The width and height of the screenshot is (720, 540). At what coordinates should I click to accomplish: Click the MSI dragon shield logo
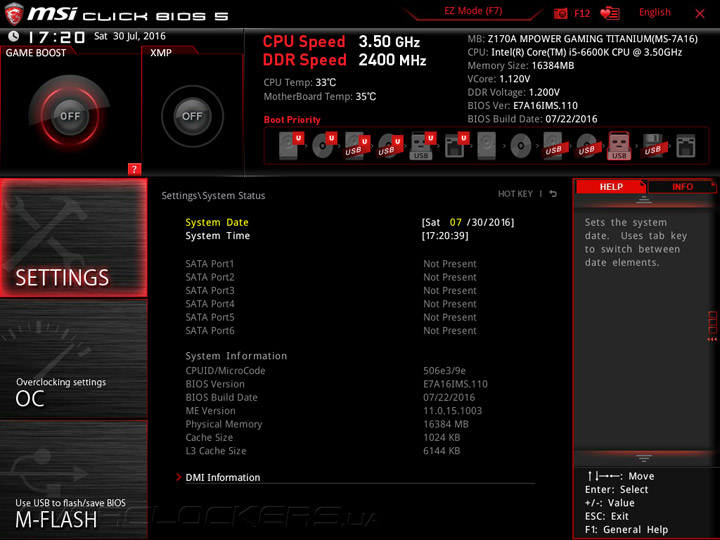click(14, 14)
